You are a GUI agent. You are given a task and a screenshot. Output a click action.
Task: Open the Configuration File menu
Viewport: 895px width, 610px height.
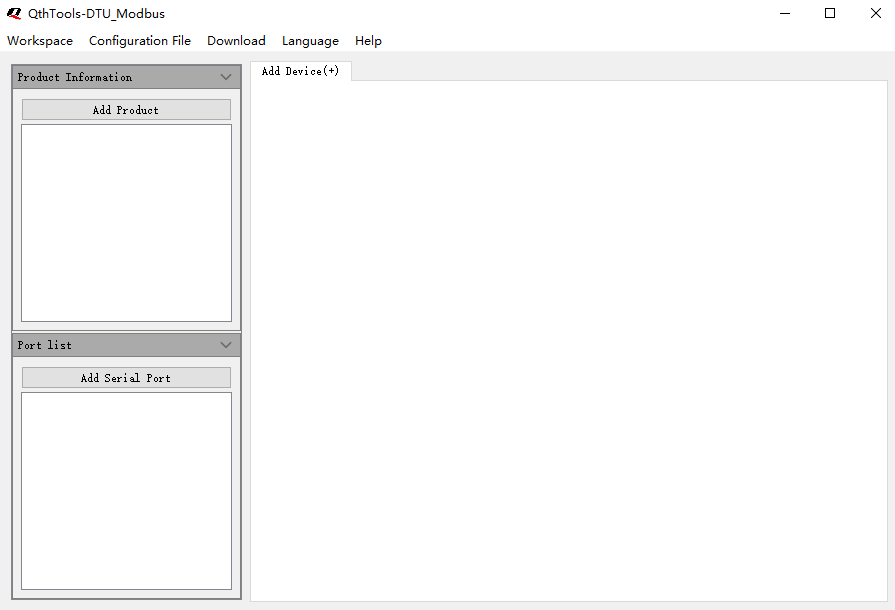tap(140, 41)
